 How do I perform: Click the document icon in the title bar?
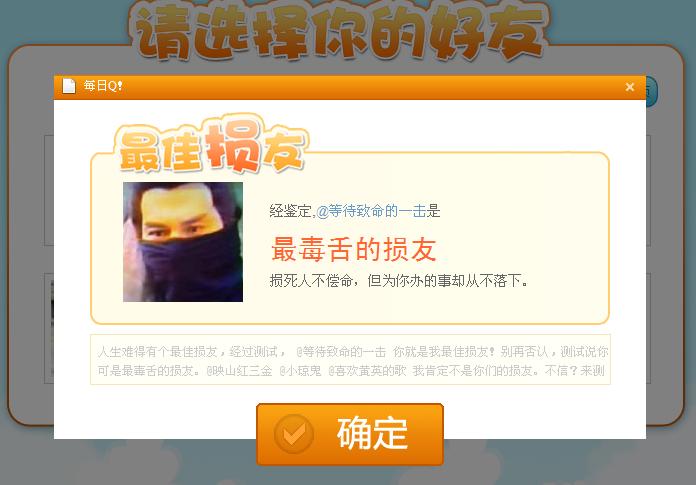(69, 86)
